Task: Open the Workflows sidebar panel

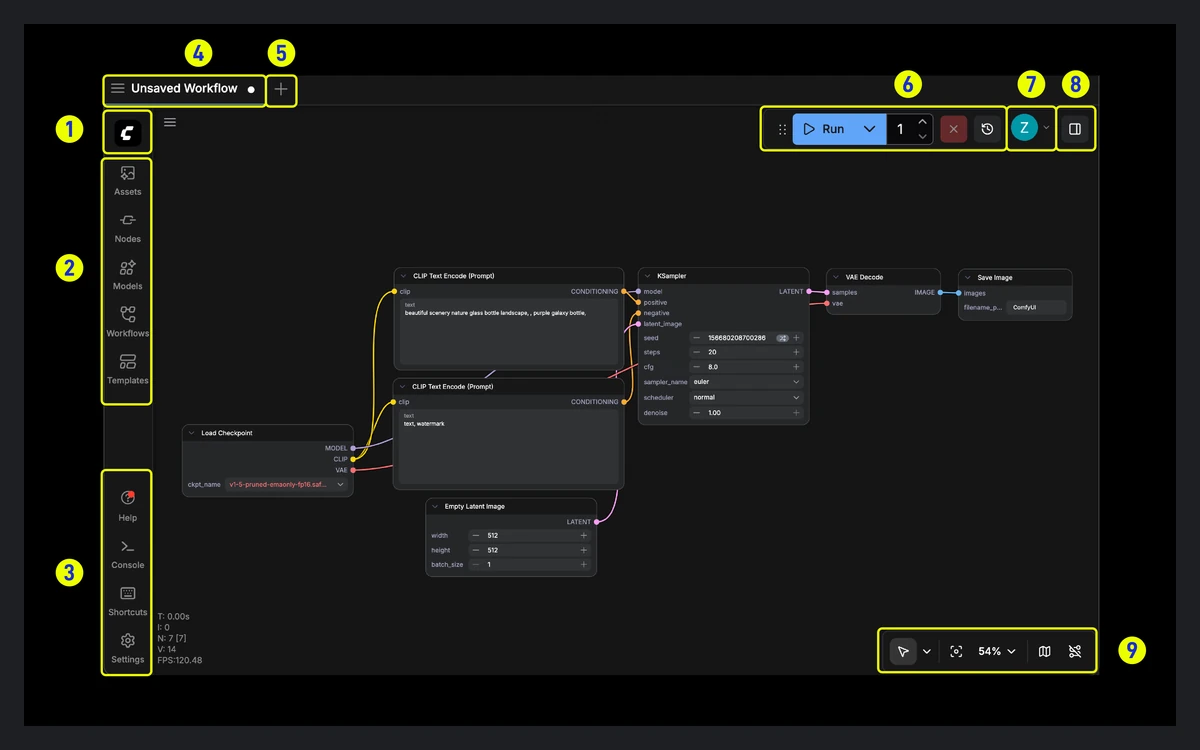Action: coord(128,322)
